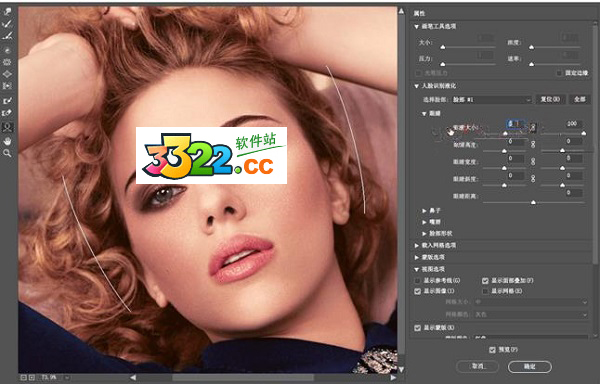Collapse view options (视图选项) section
The width and height of the screenshot is (600, 384).
[x=417, y=269]
